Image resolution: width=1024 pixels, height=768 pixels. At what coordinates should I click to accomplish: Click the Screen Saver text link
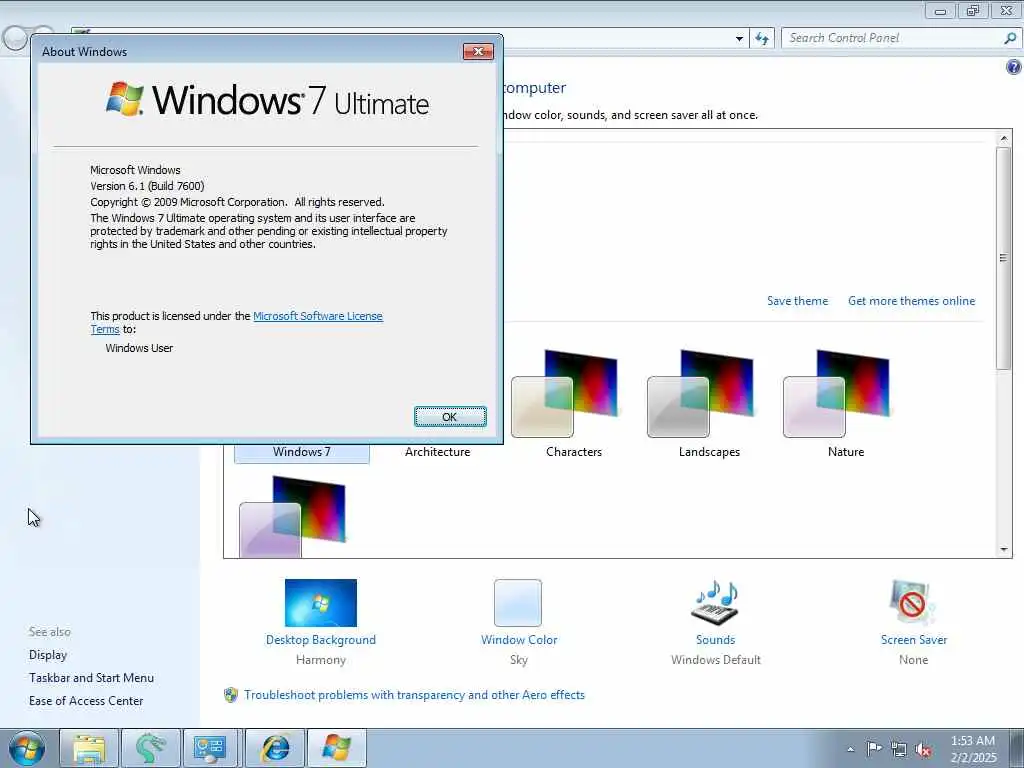pos(914,640)
